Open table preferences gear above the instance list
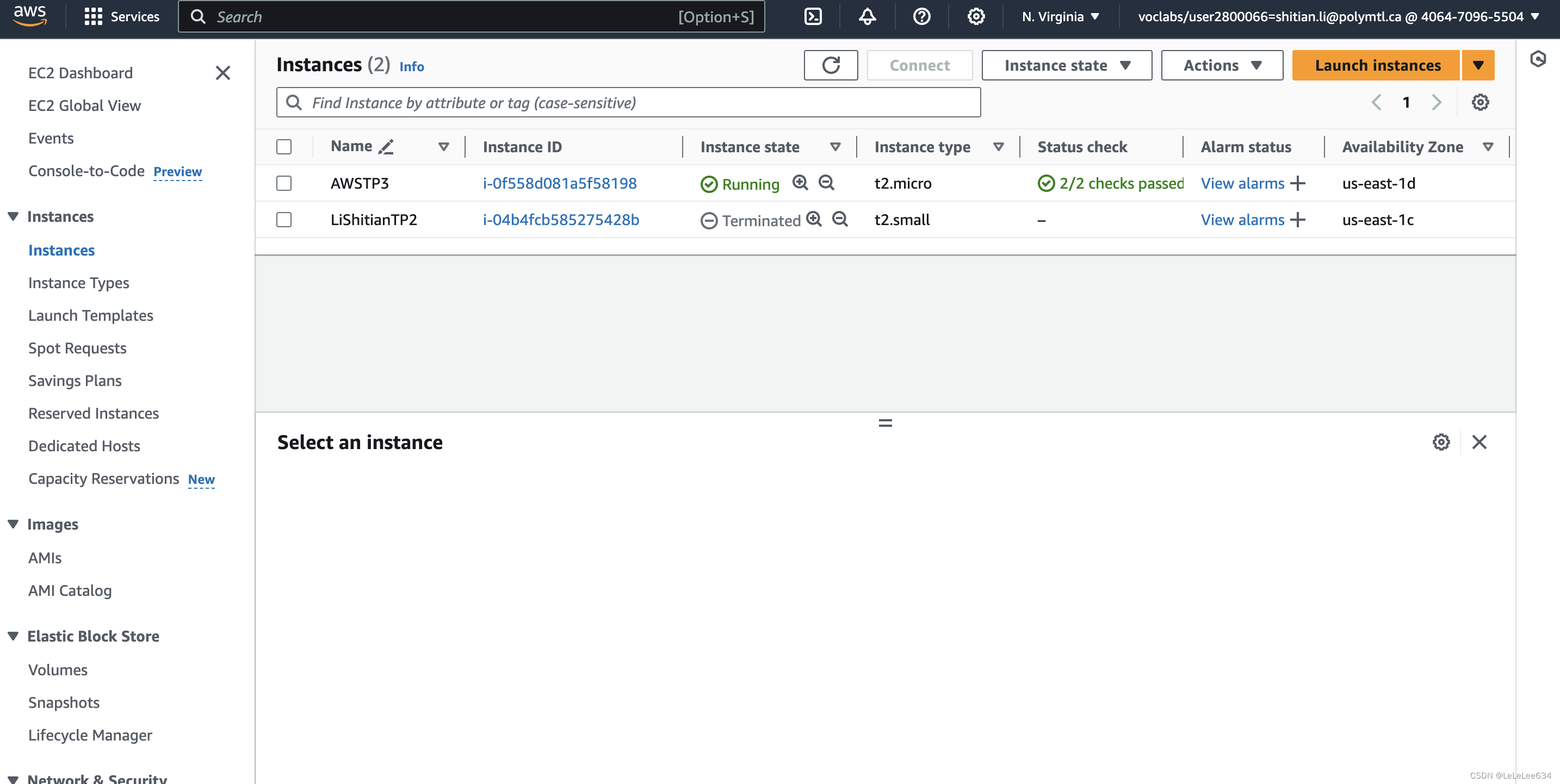Image resolution: width=1560 pixels, height=784 pixels. [x=1481, y=102]
